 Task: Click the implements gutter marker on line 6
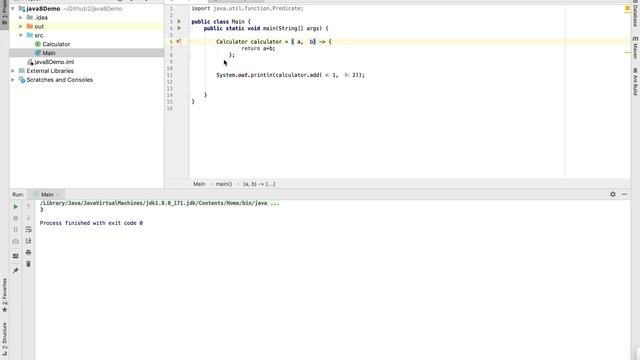click(179, 41)
